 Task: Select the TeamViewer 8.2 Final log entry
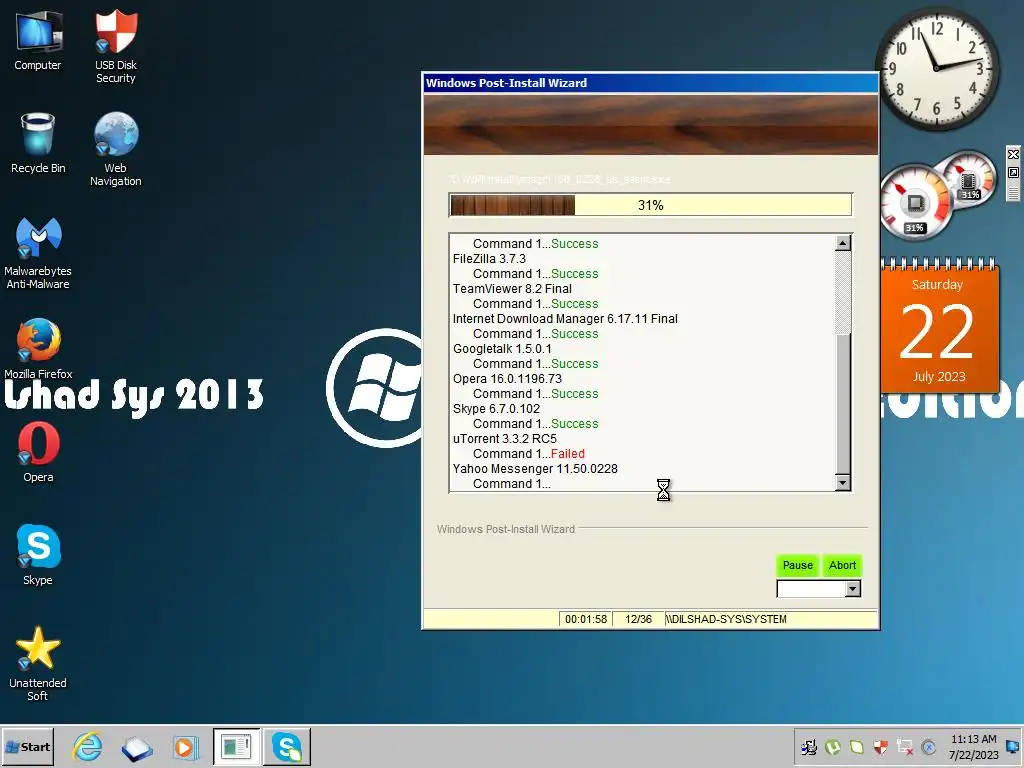click(512, 289)
